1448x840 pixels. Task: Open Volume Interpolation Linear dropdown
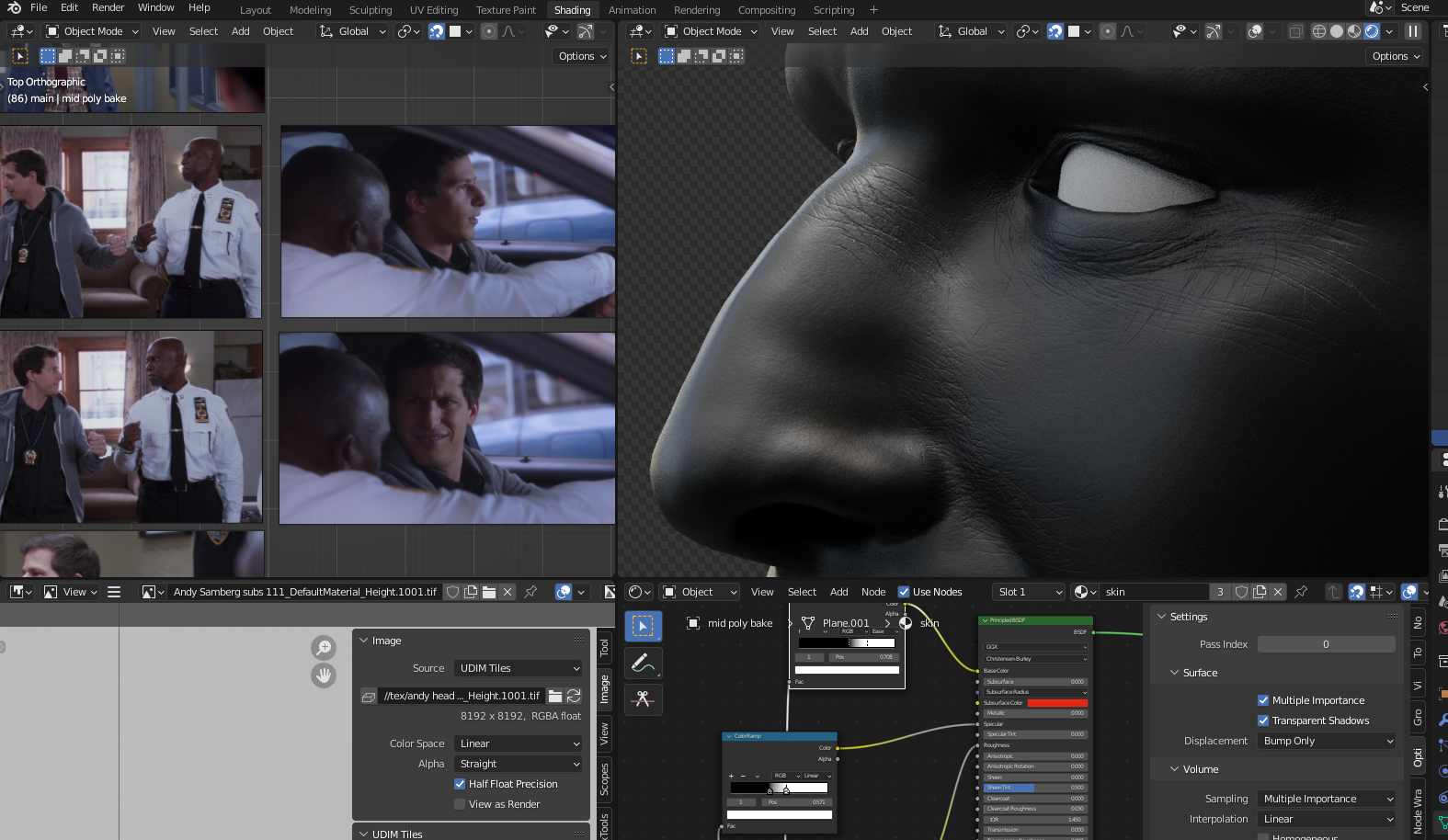click(1327, 819)
